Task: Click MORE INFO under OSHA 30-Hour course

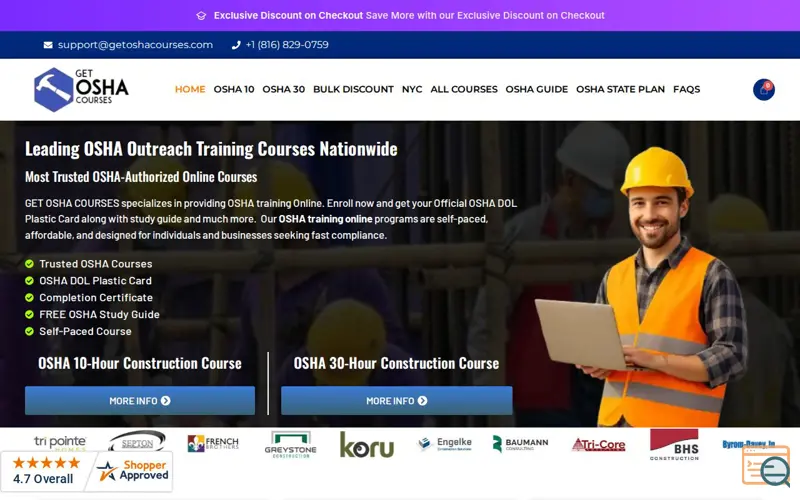Action: pyautogui.click(x=396, y=401)
